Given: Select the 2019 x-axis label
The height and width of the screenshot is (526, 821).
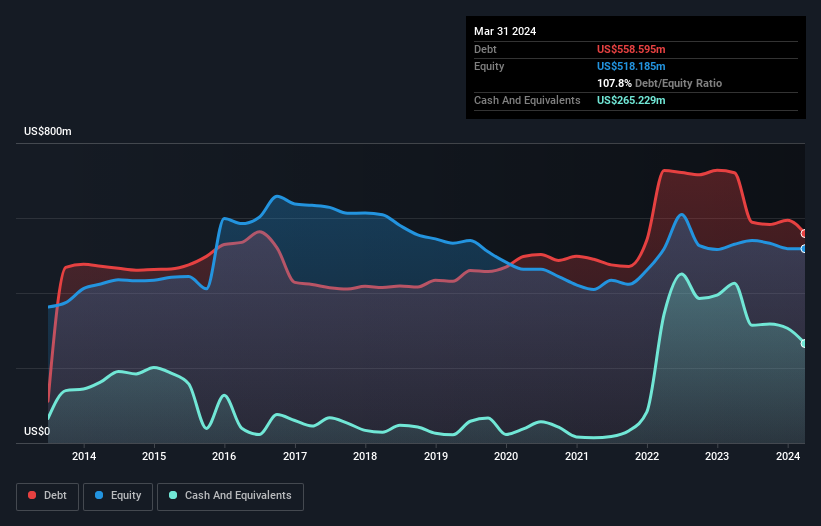Looking at the screenshot, I should (436, 456).
